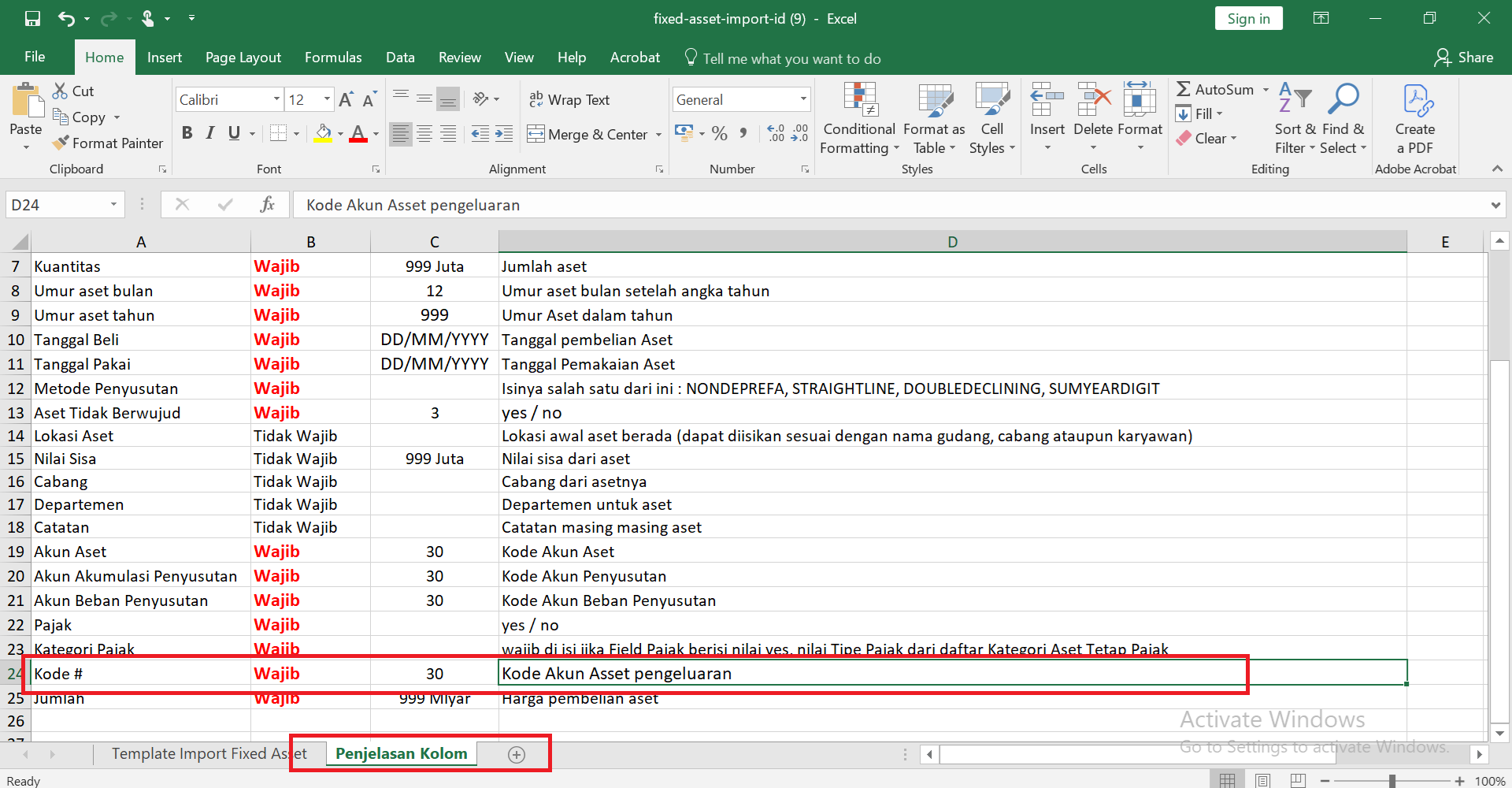
Task: Click Increase Font Size icon
Action: [346, 99]
